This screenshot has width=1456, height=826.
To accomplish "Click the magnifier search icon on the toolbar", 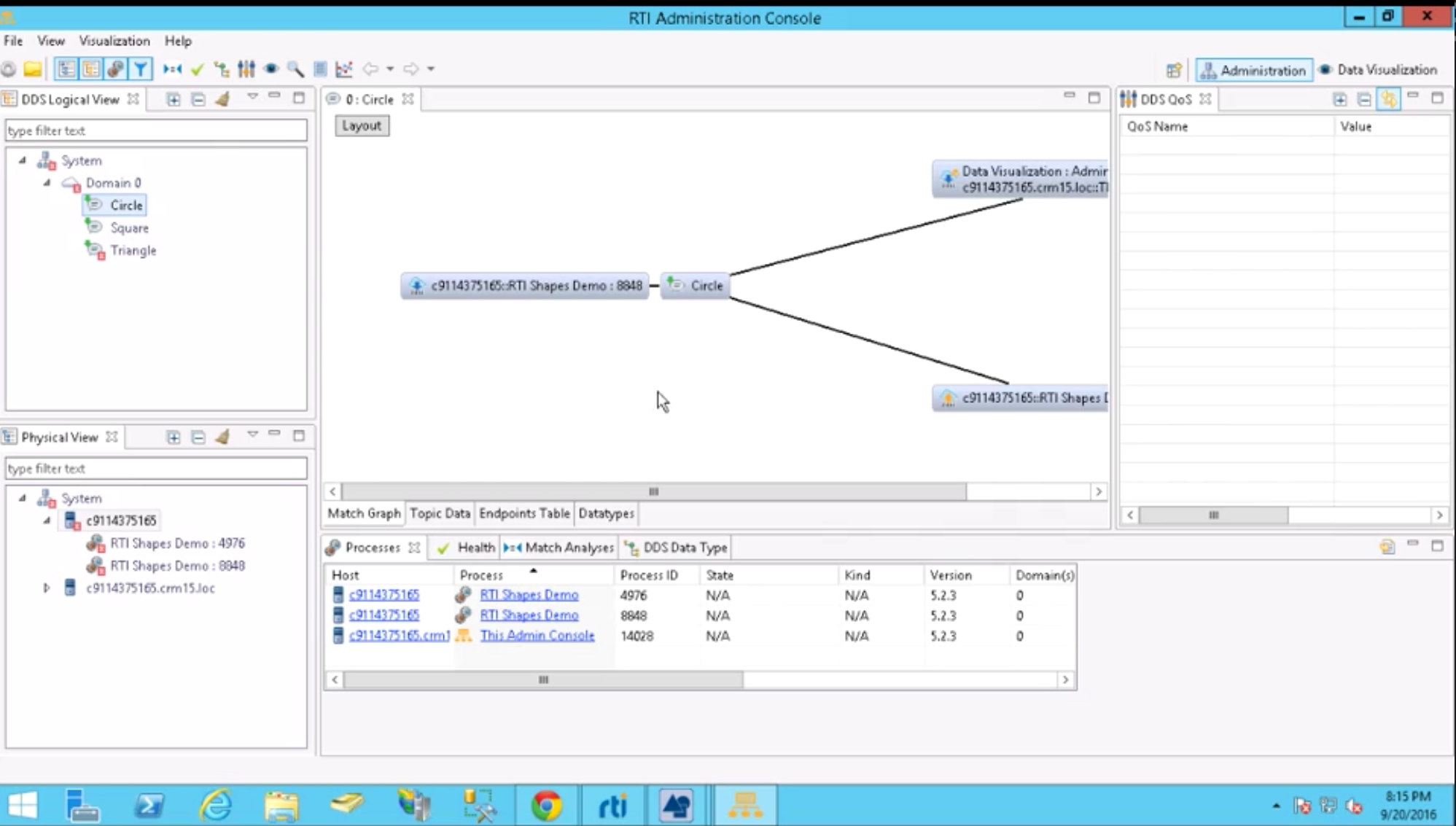I will click(x=295, y=69).
